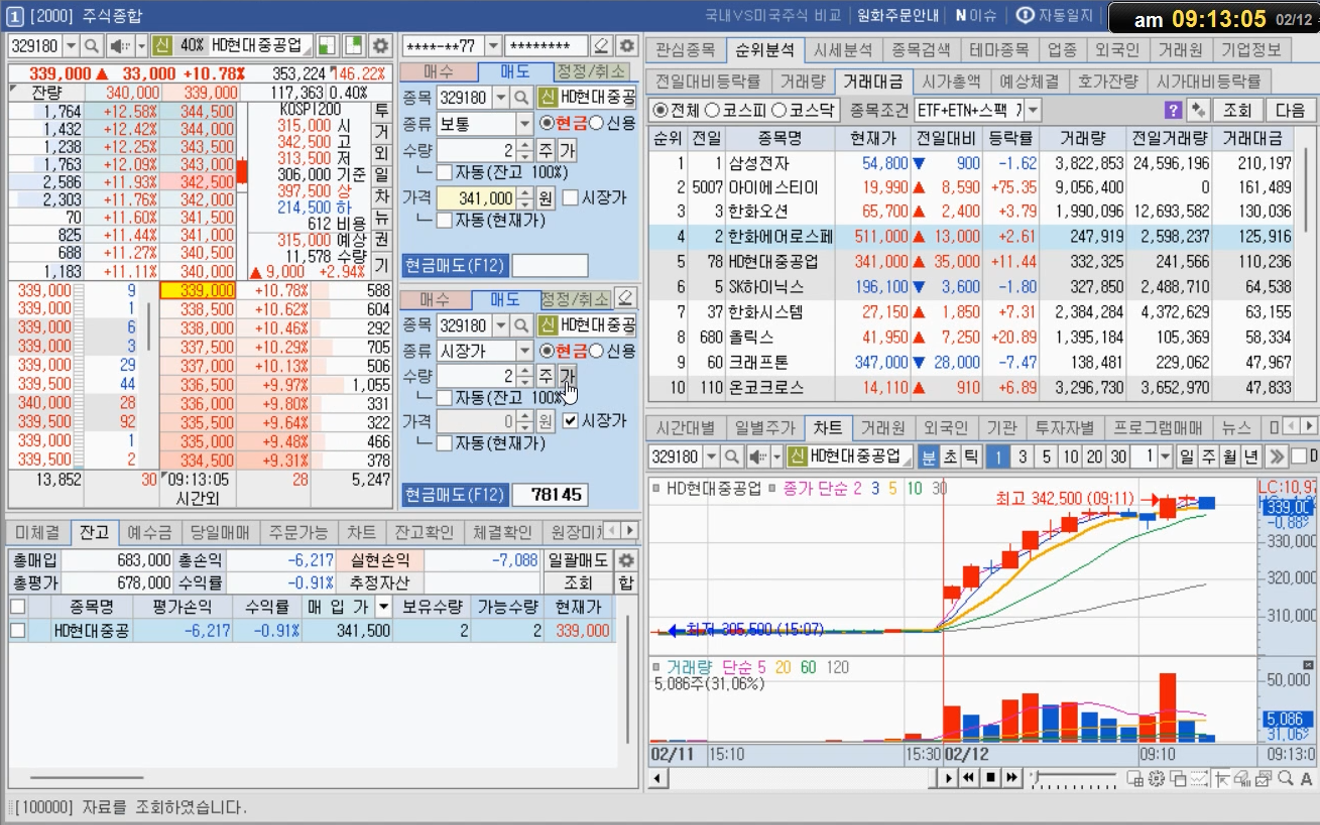Click the 가 quantity button in lower form
The image size is (1320, 825).
(x=568, y=376)
